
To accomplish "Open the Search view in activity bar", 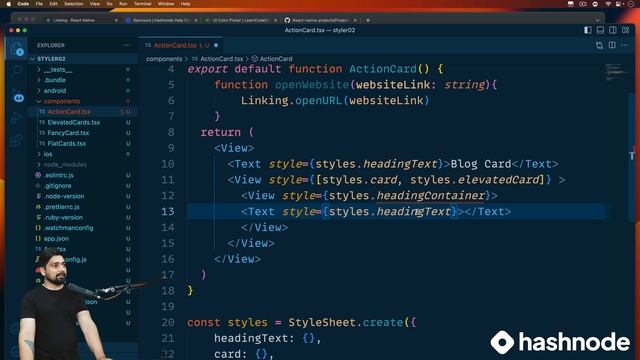I will coord(17,71).
